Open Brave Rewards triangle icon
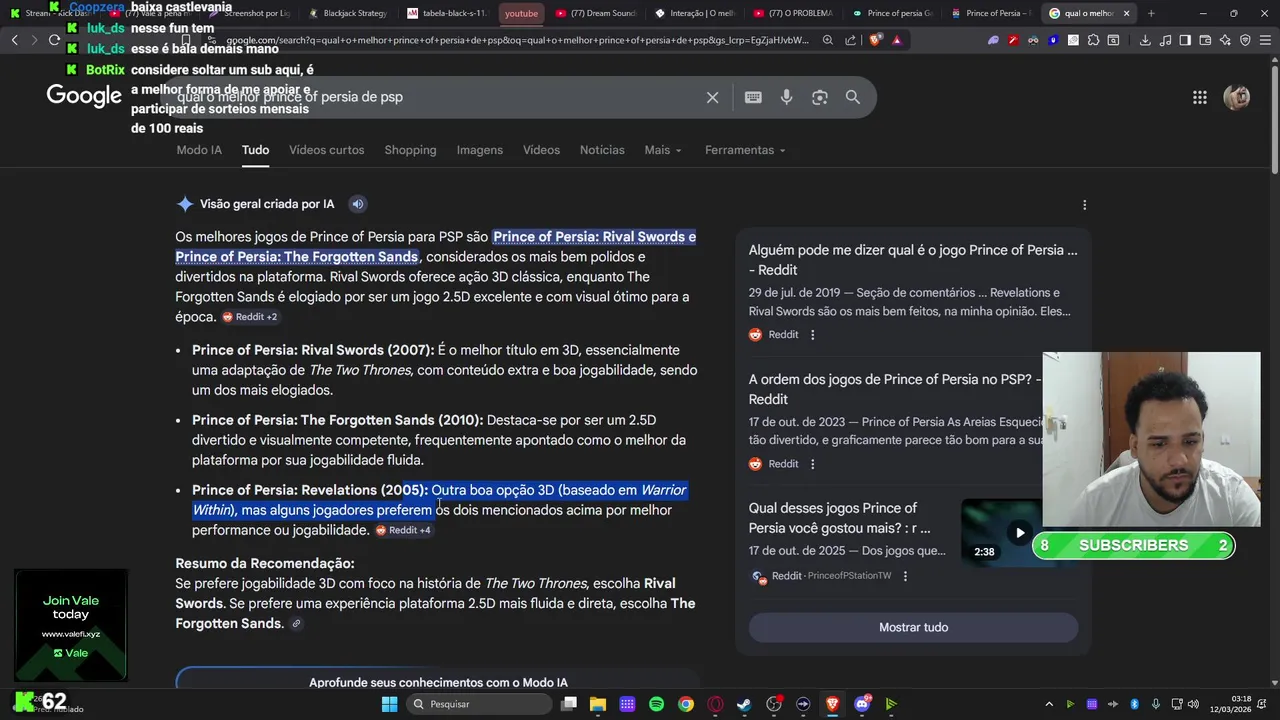The width and height of the screenshot is (1280, 720). 897,40
